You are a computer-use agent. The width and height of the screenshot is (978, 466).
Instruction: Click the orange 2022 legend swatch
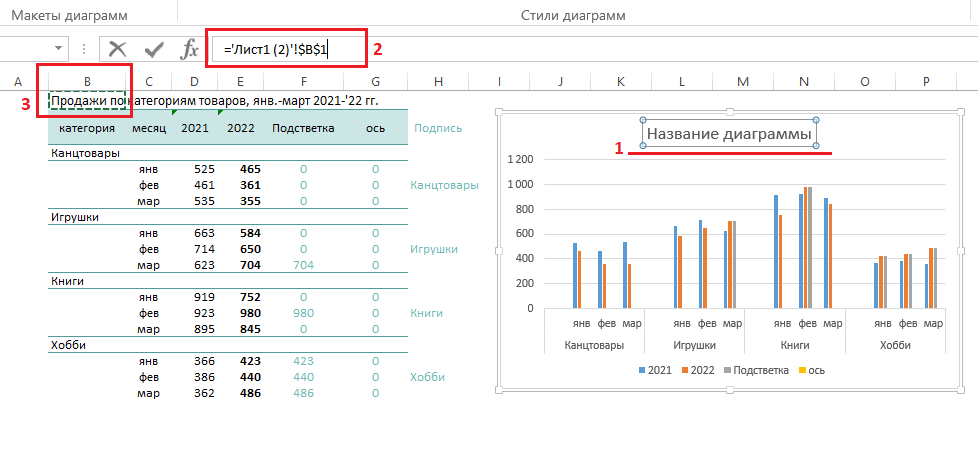coord(687,370)
